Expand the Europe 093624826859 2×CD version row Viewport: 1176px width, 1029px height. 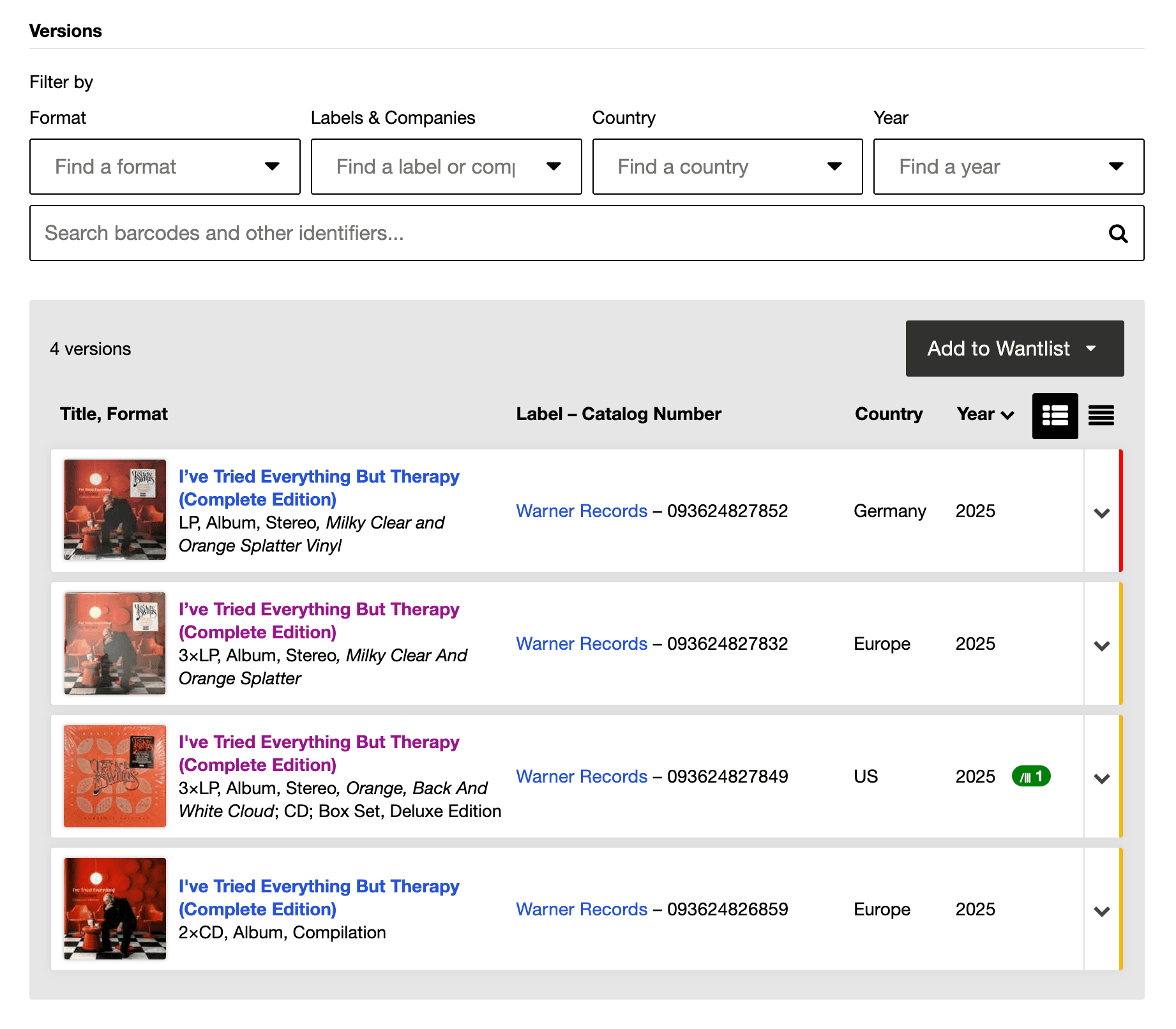coord(1102,911)
